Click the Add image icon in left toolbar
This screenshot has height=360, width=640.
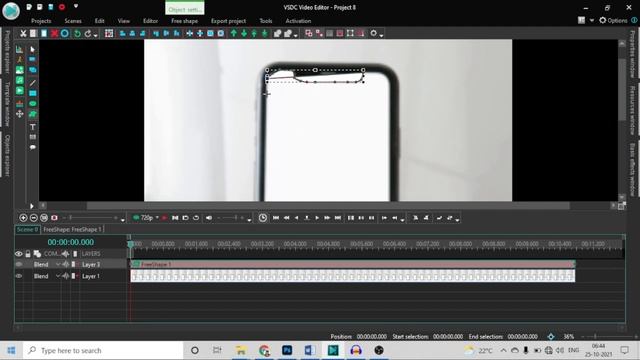point(20,70)
